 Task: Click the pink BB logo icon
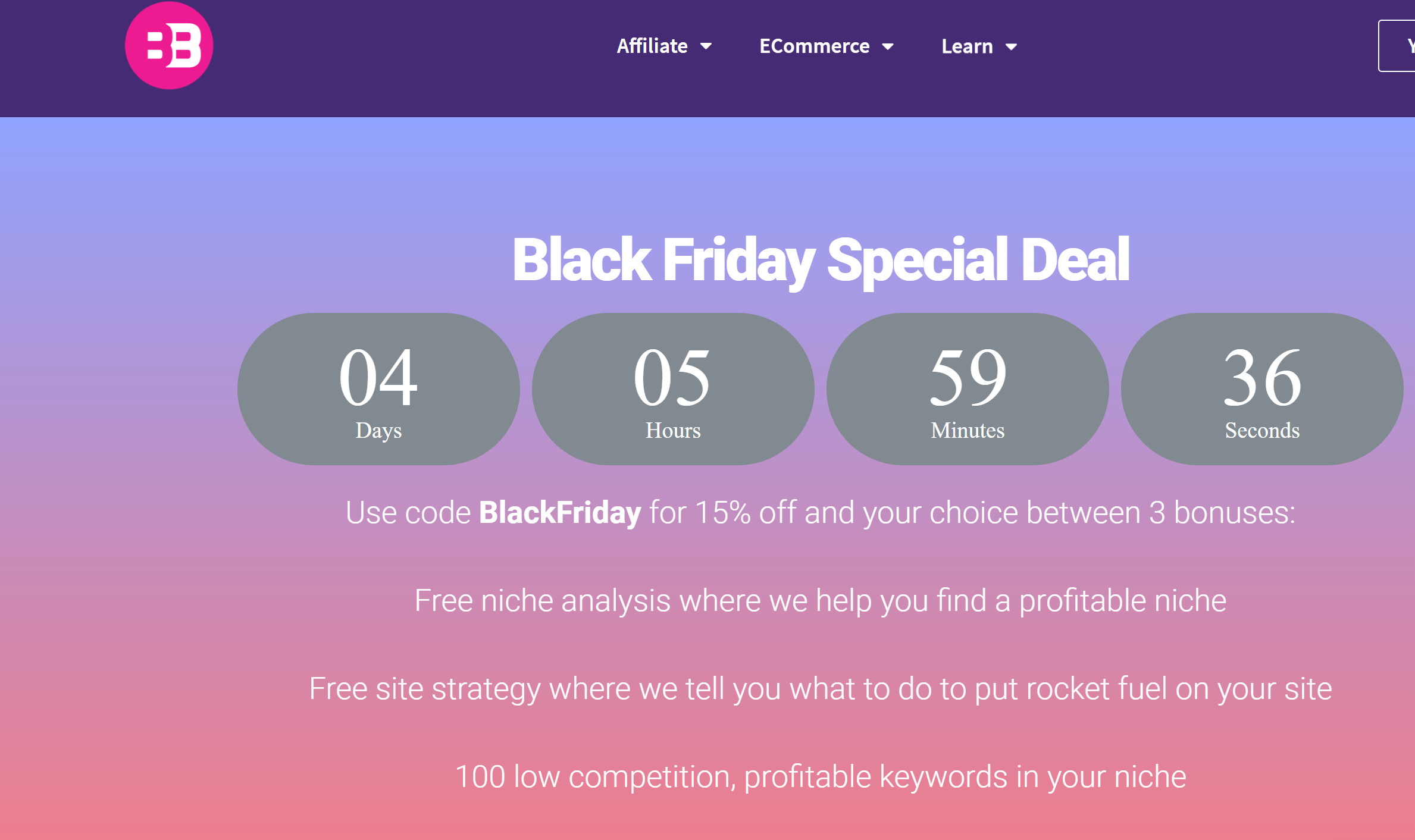tap(169, 46)
